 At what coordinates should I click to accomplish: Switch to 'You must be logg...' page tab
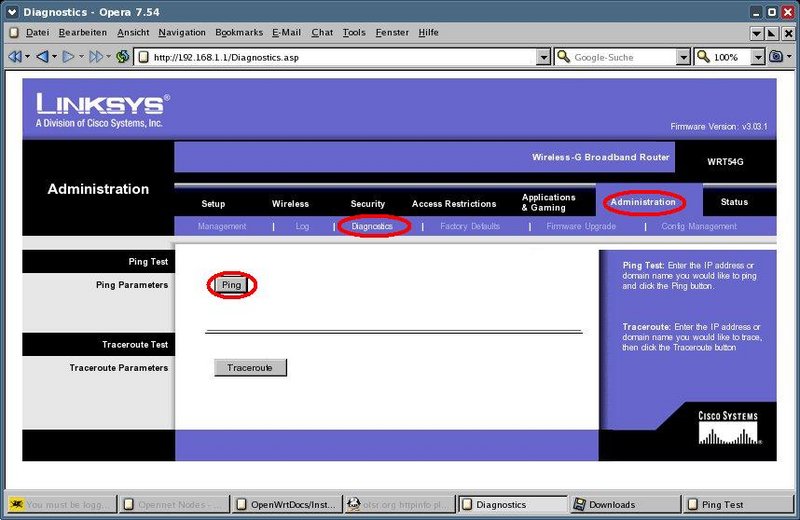click(x=61, y=505)
